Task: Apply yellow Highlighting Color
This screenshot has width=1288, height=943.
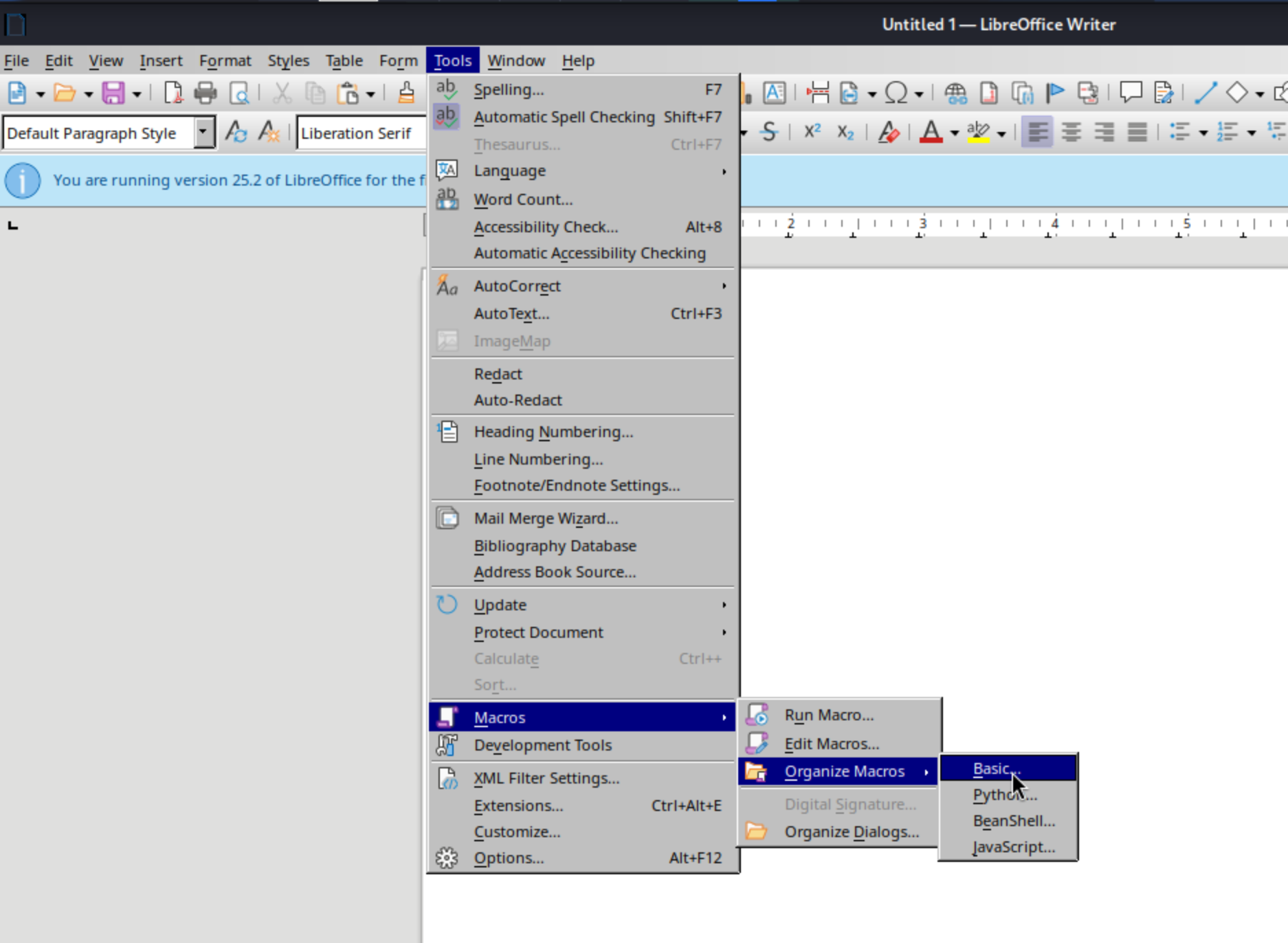Action: point(978,132)
